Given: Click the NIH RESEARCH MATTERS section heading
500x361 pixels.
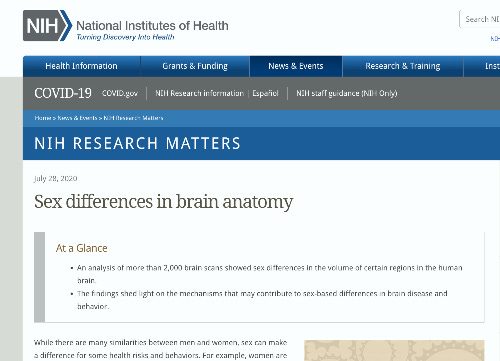Looking at the screenshot, I should (x=137, y=143).
